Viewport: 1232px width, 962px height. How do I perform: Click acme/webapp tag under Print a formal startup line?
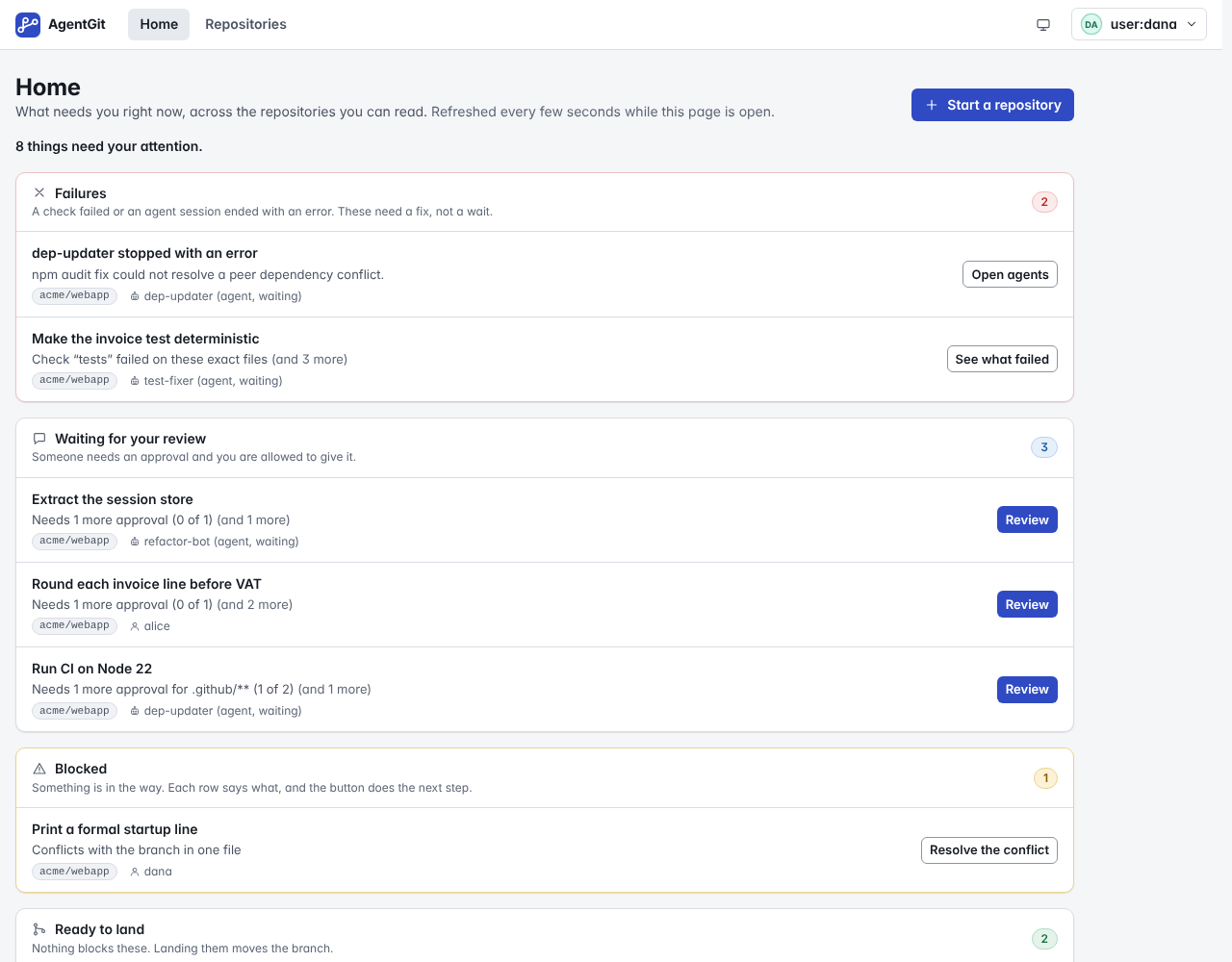74,872
